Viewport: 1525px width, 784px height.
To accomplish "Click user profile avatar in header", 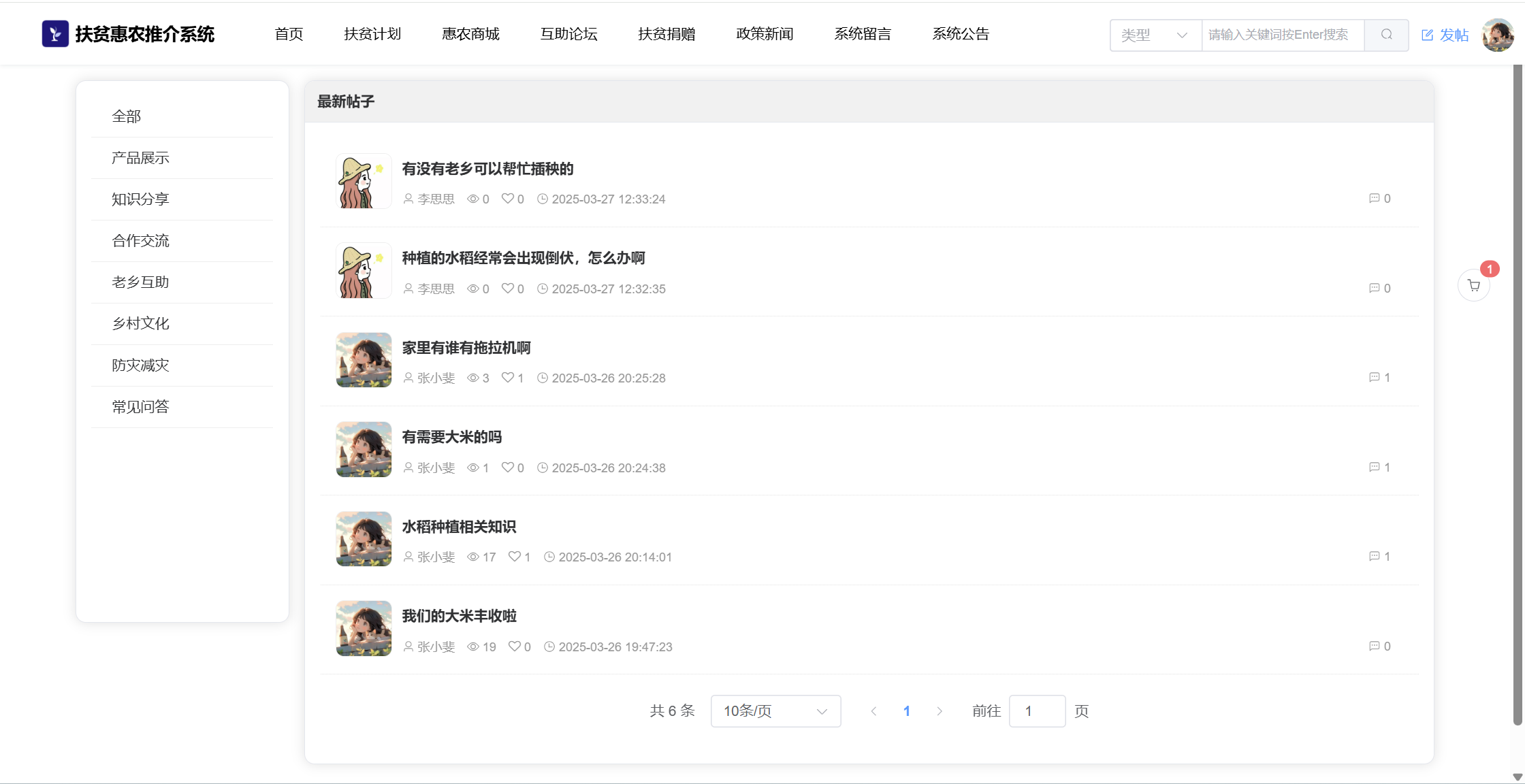I will tap(1498, 35).
